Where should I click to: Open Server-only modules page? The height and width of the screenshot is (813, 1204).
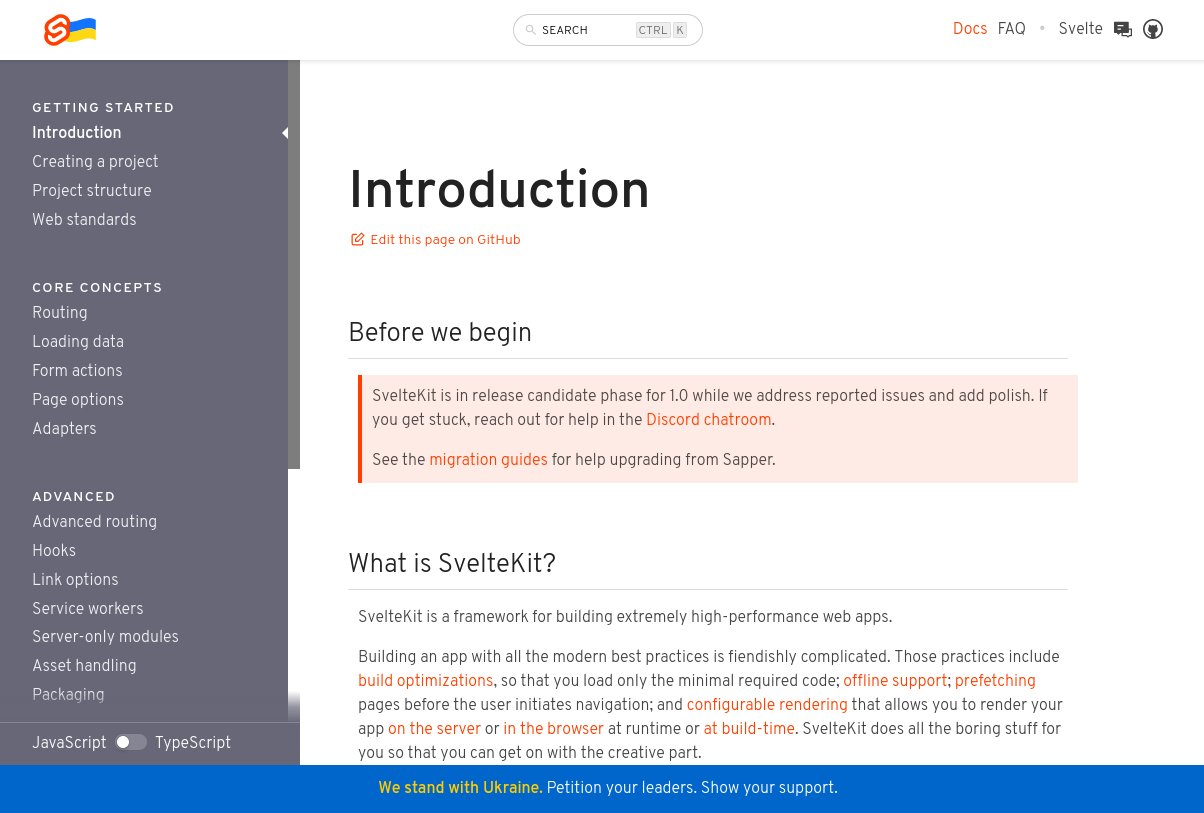pos(105,637)
